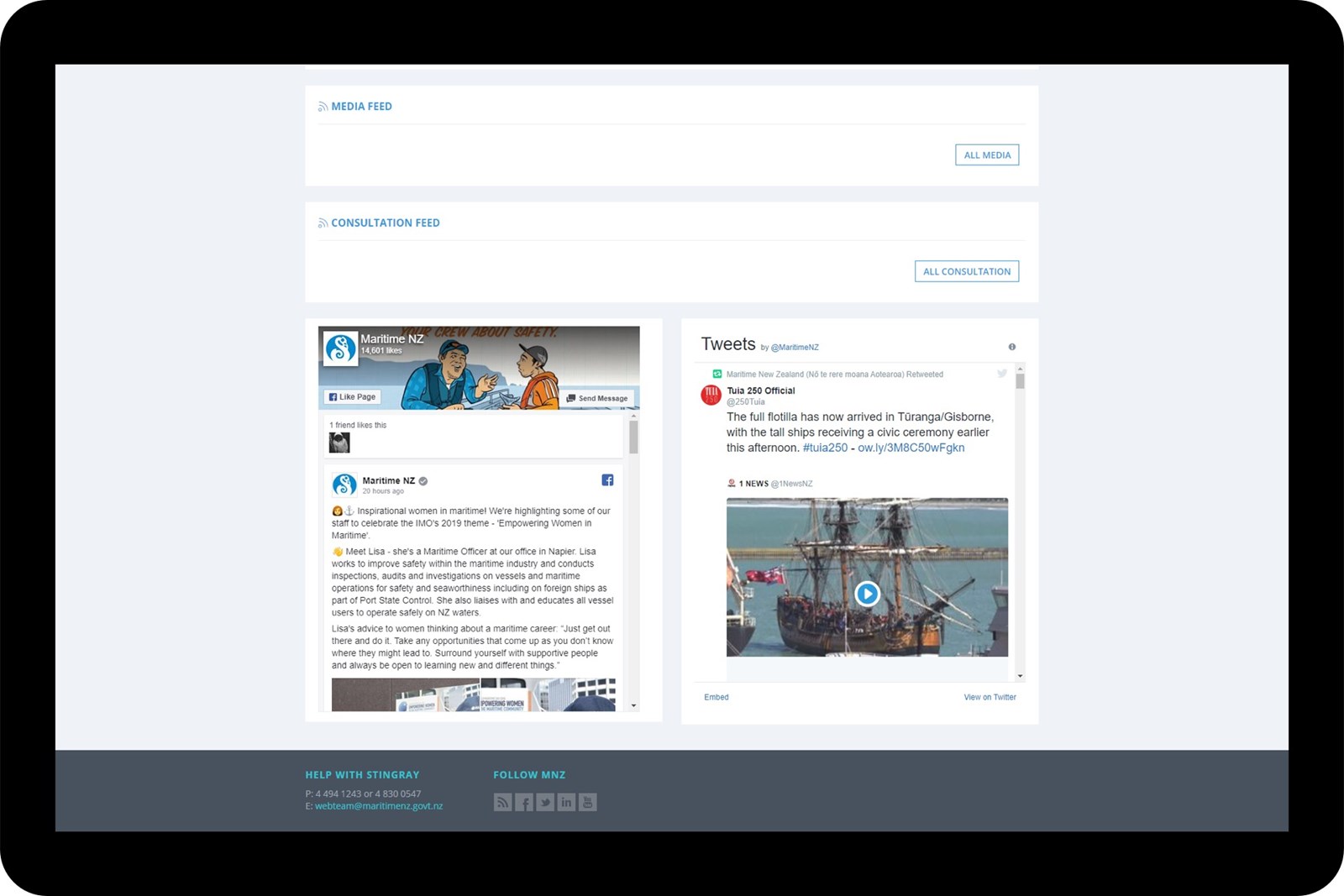Click the Twitter bird icon on the tweet
This screenshot has height=896, width=1344.
point(1002,374)
